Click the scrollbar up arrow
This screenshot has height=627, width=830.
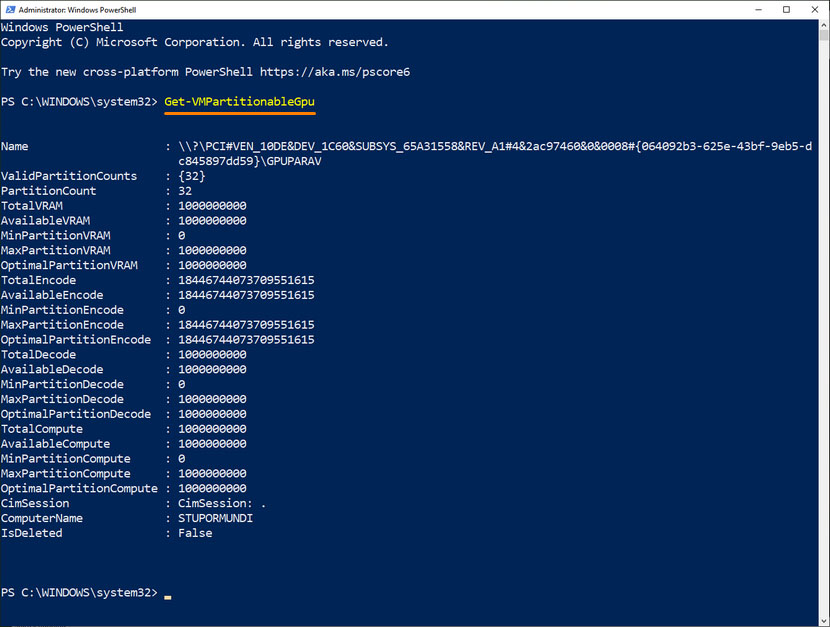pos(824,25)
